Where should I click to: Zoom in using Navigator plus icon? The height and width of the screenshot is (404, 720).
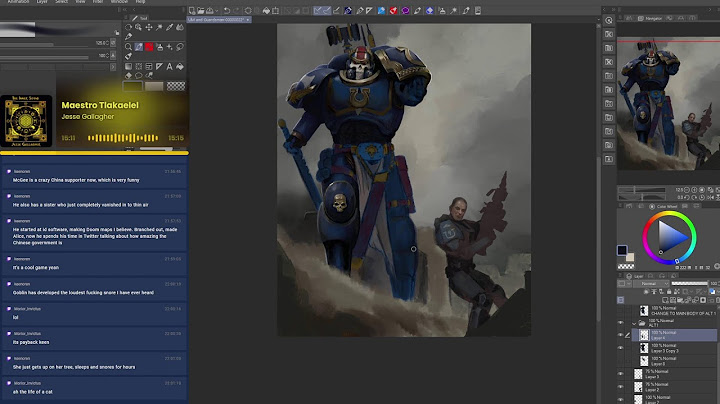[694, 190]
